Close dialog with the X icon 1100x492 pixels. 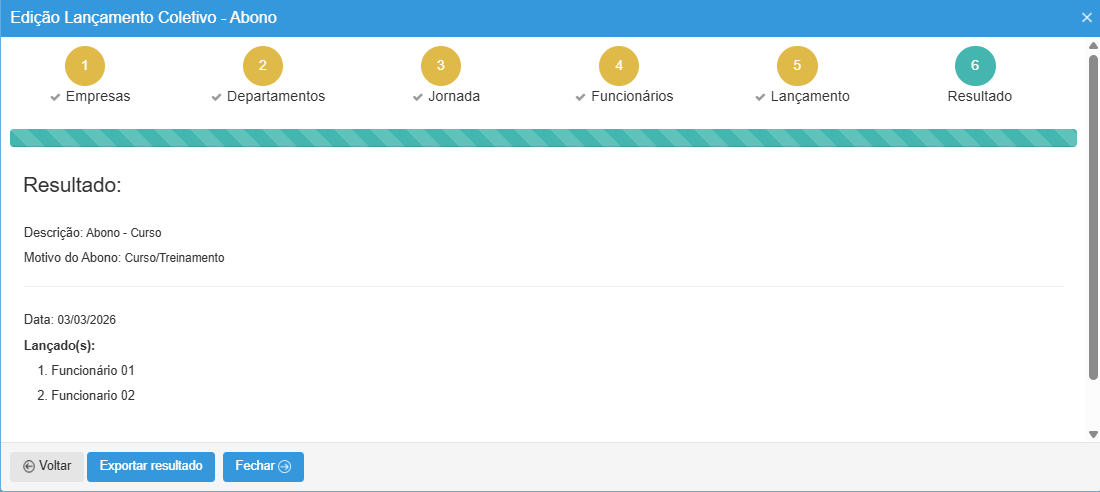click(x=1087, y=17)
